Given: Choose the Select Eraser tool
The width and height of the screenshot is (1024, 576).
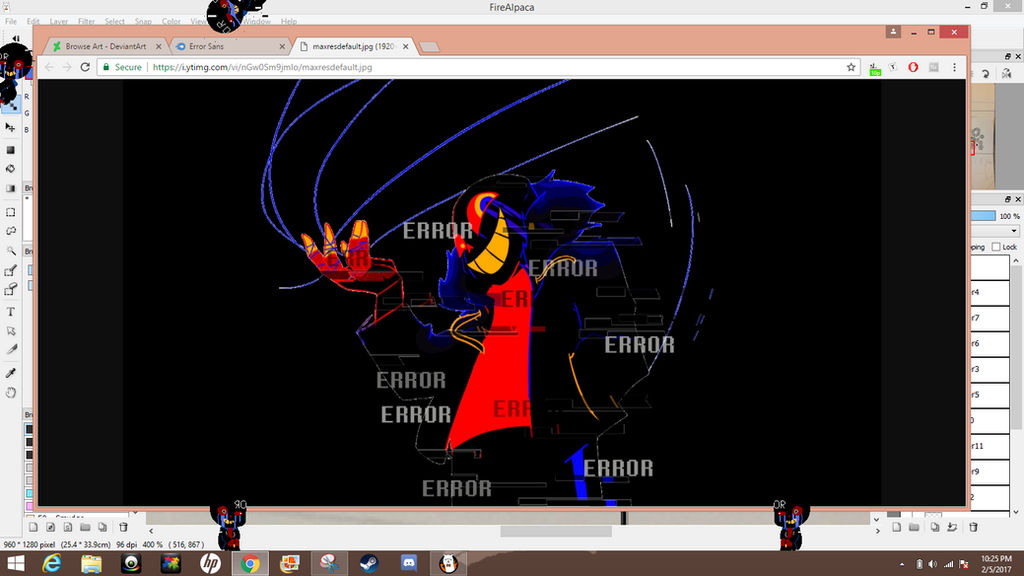Looking at the screenshot, I should coord(10,289).
